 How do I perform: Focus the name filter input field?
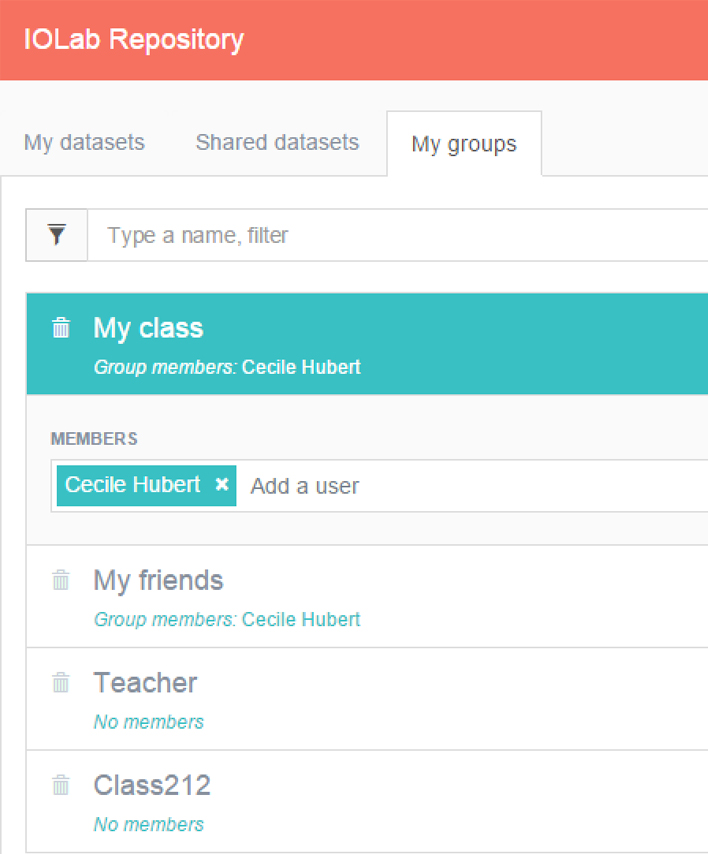(x=398, y=235)
